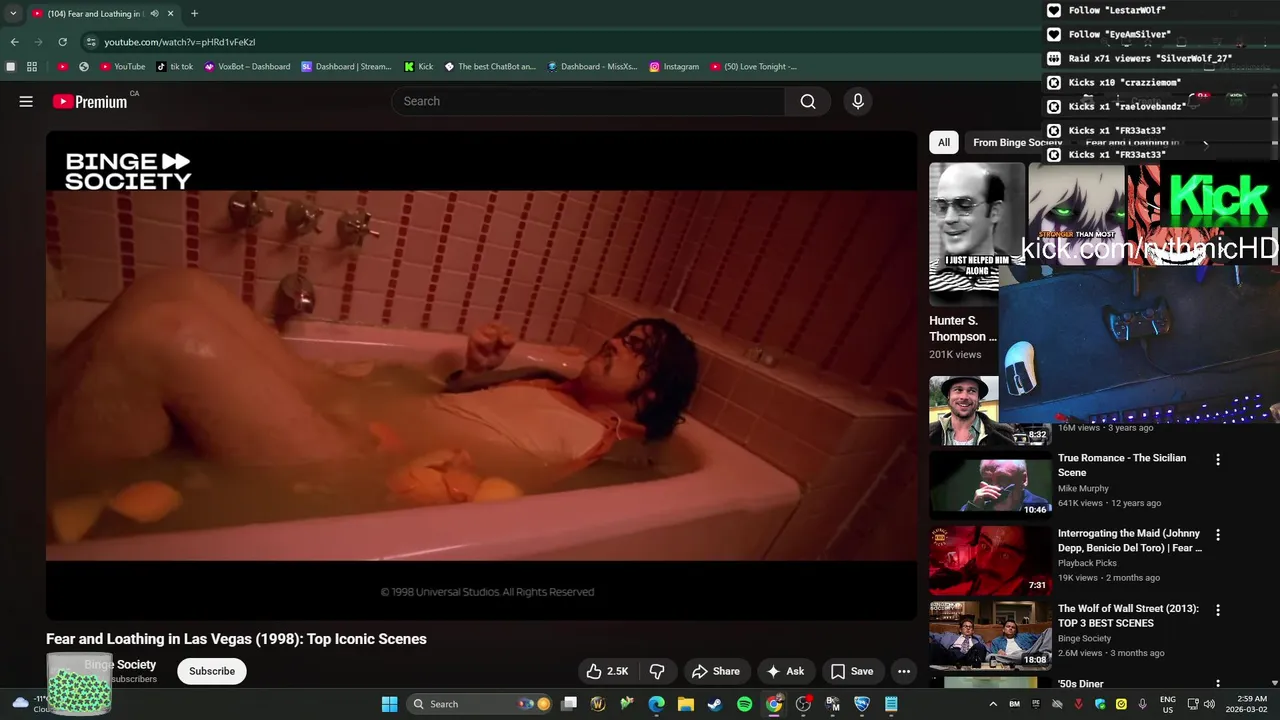Show hidden system tray icons chevron
1280x720 pixels.
click(992, 704)
